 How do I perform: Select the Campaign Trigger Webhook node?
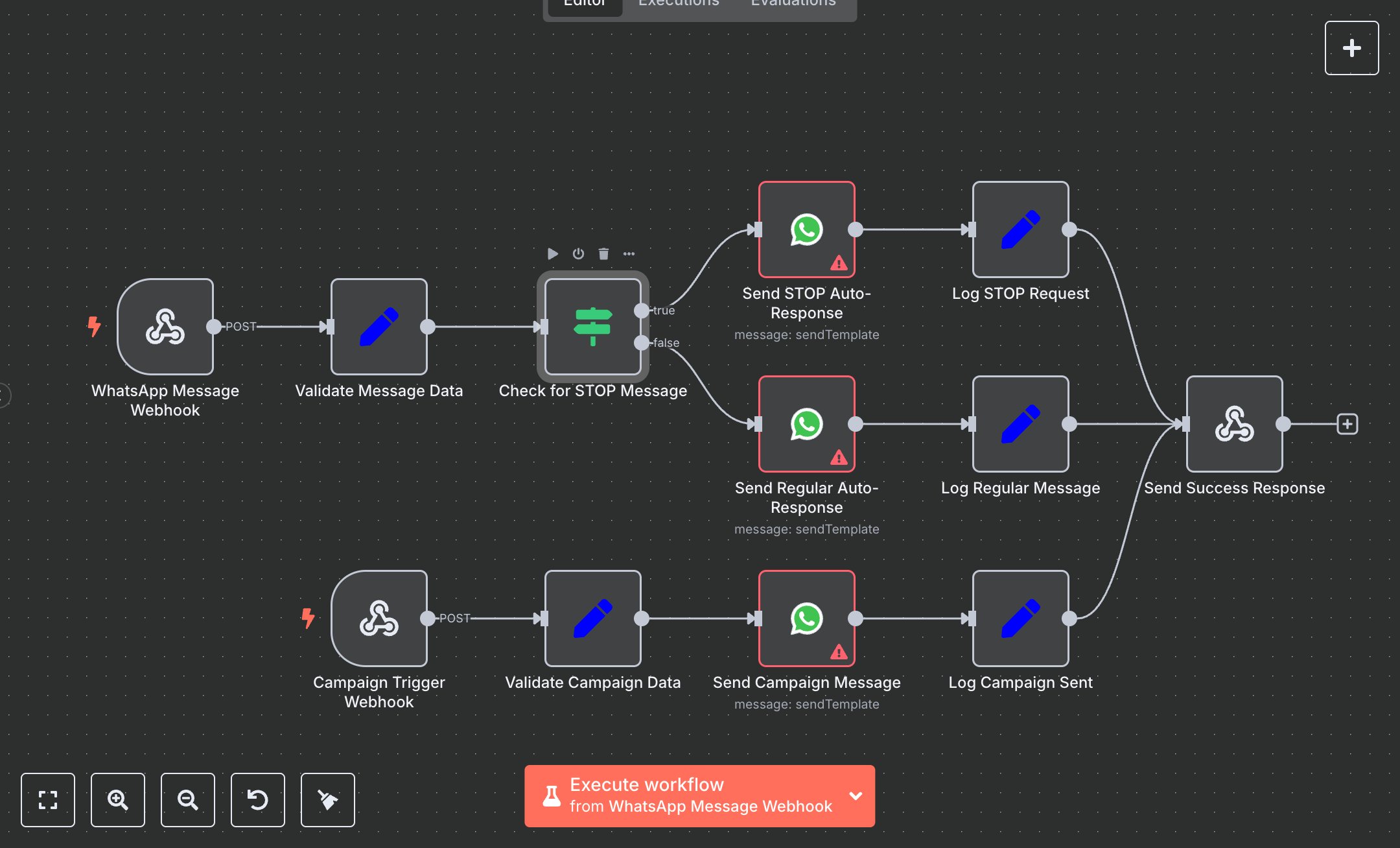click(x=379, y=619)
